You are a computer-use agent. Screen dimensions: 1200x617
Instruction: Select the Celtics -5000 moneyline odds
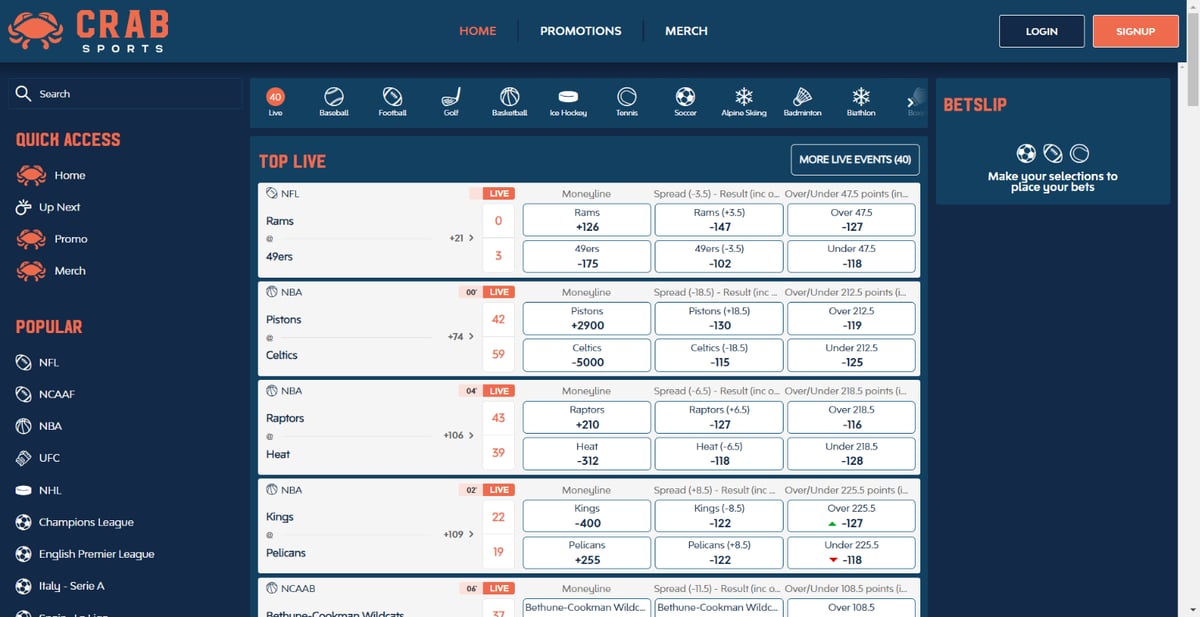pos(587,355)
